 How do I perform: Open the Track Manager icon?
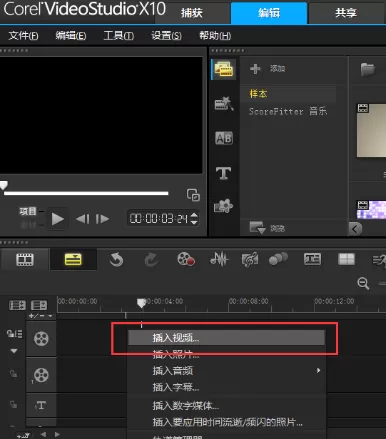click(x=39, y=305)
